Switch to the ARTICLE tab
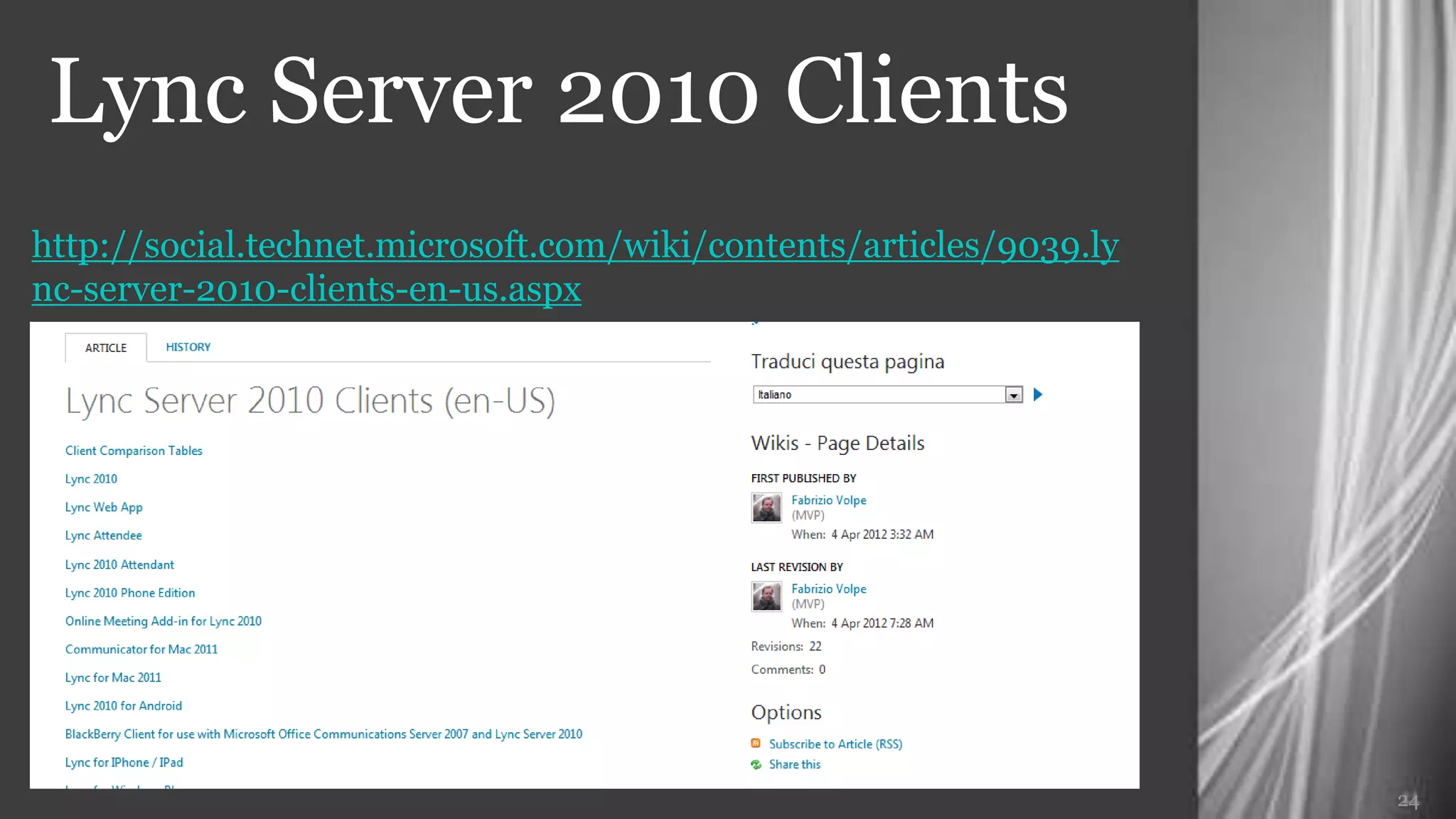Image resolution: width=1456 pixels, height=819 pixels. tap(106, 348)
